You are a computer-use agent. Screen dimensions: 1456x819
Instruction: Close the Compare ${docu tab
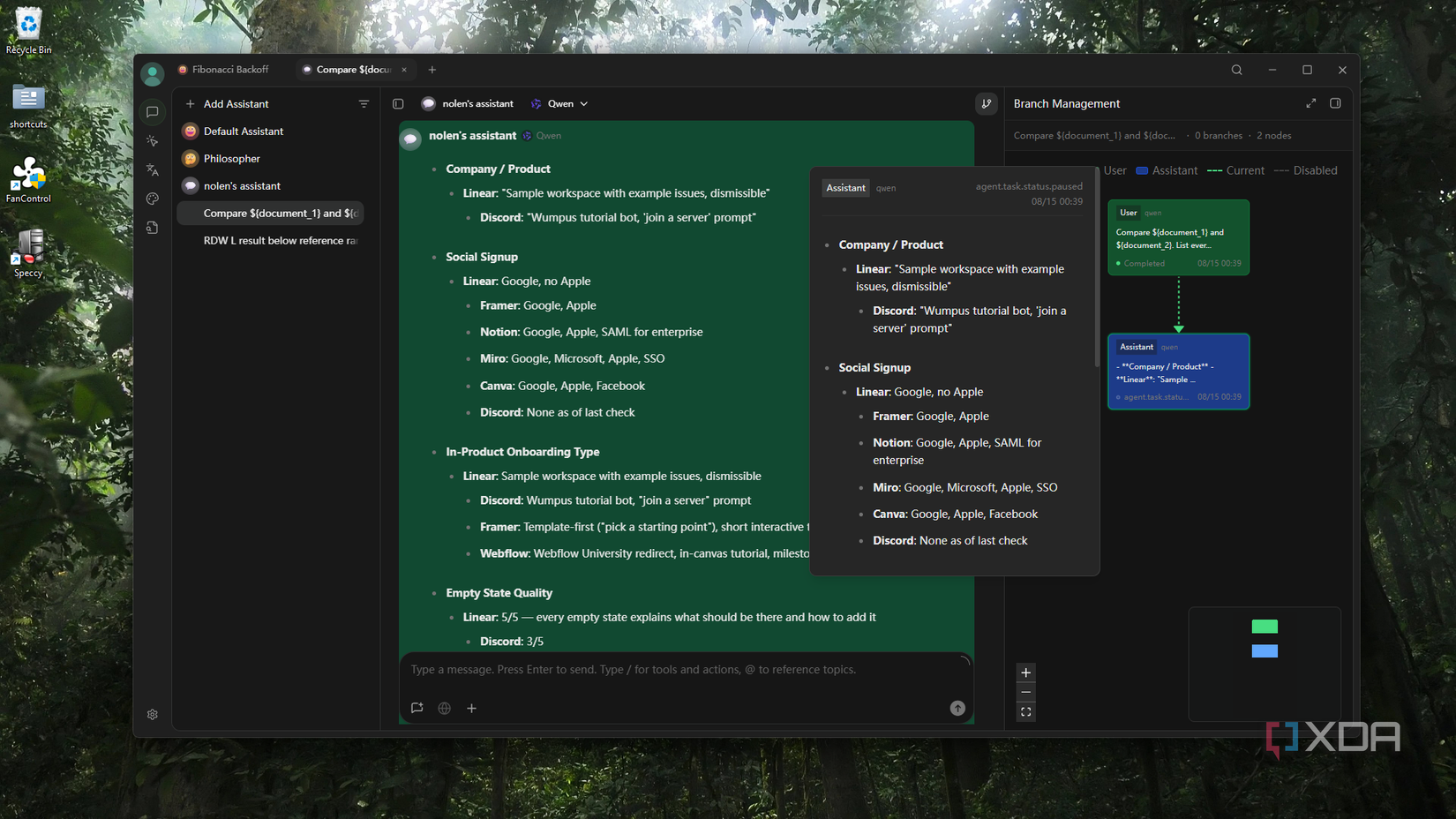(404, 70)
